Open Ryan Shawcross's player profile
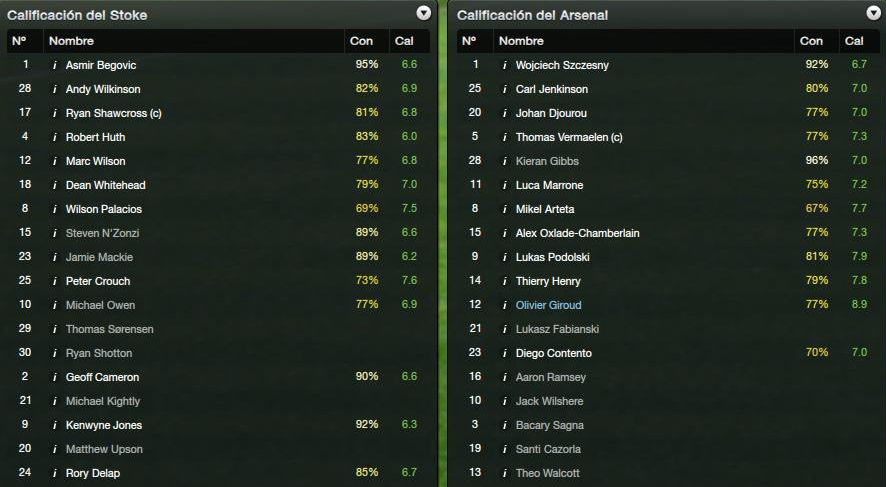 114,114
